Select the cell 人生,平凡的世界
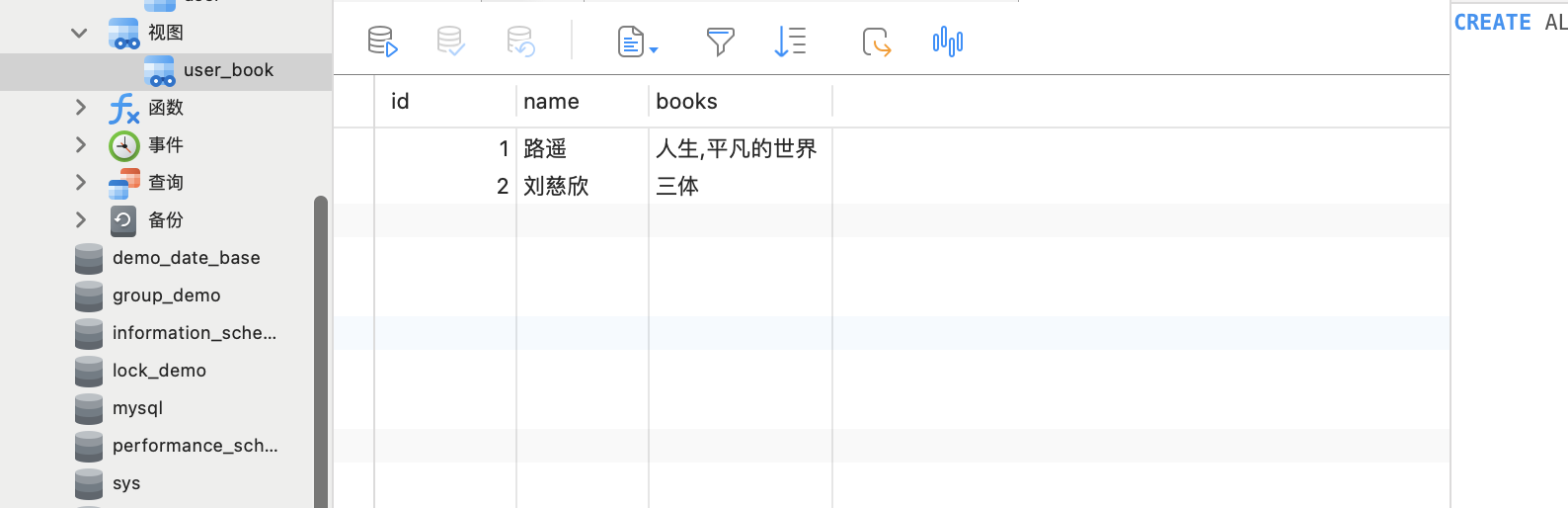1568x508 pixels. 741,148
